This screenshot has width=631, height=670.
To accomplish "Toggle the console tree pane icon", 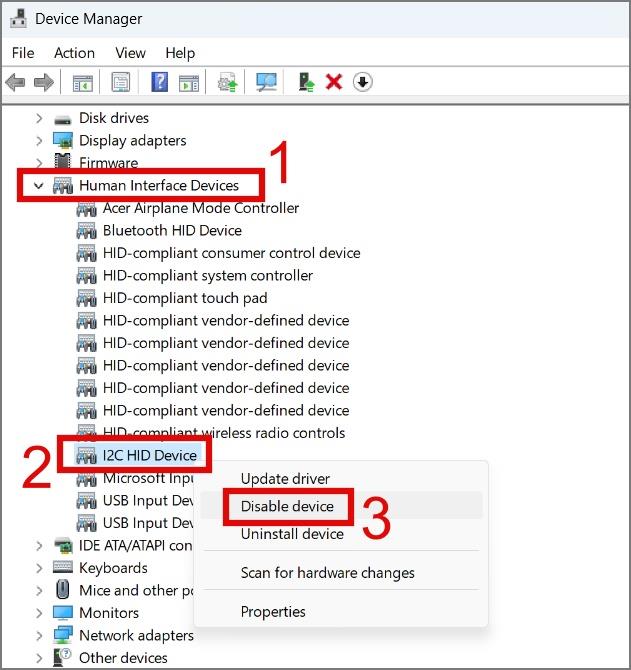I will tap(82, 82).
